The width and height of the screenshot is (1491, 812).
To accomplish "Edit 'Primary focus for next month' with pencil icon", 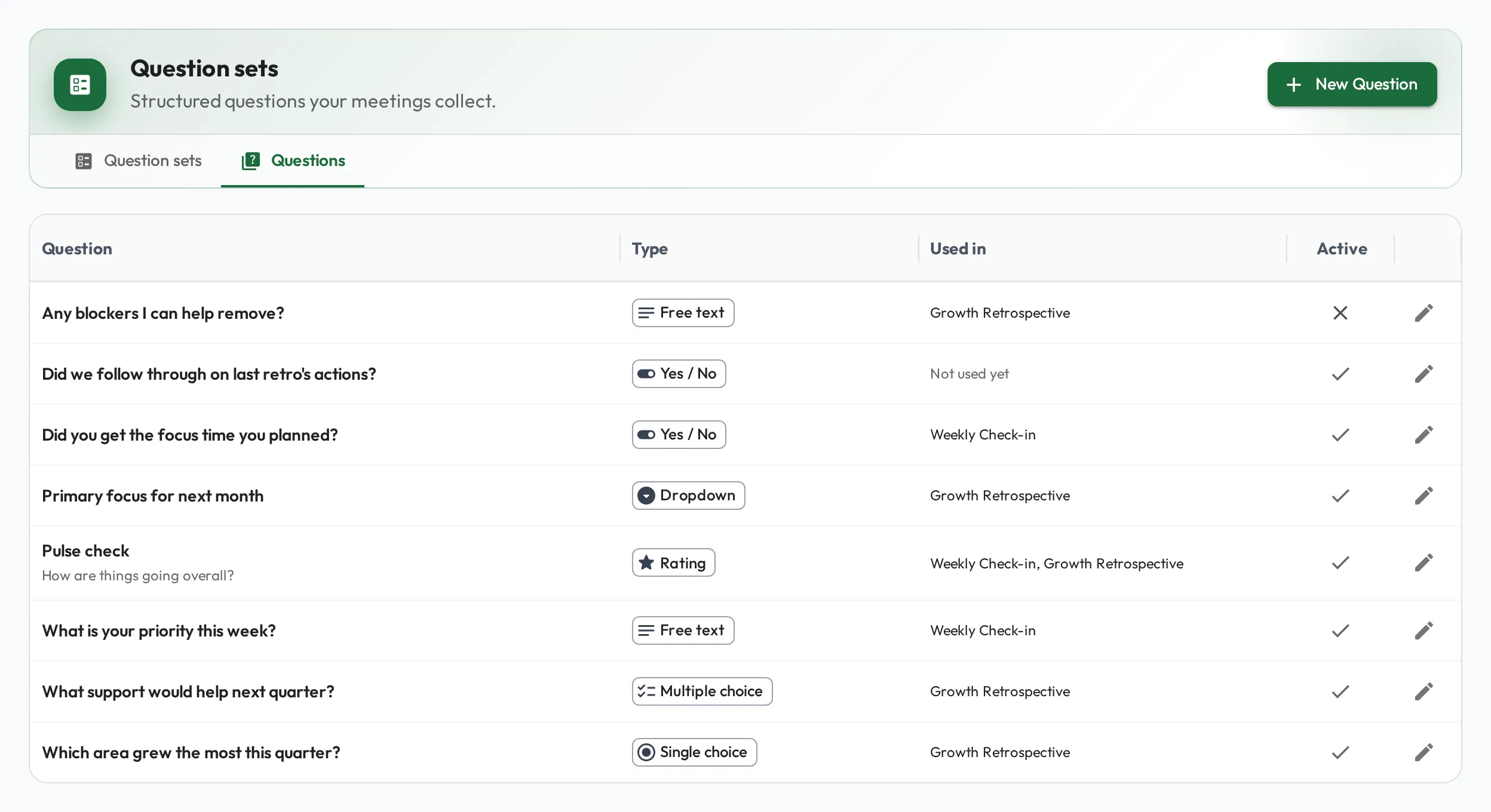I will coord(1423,496).
